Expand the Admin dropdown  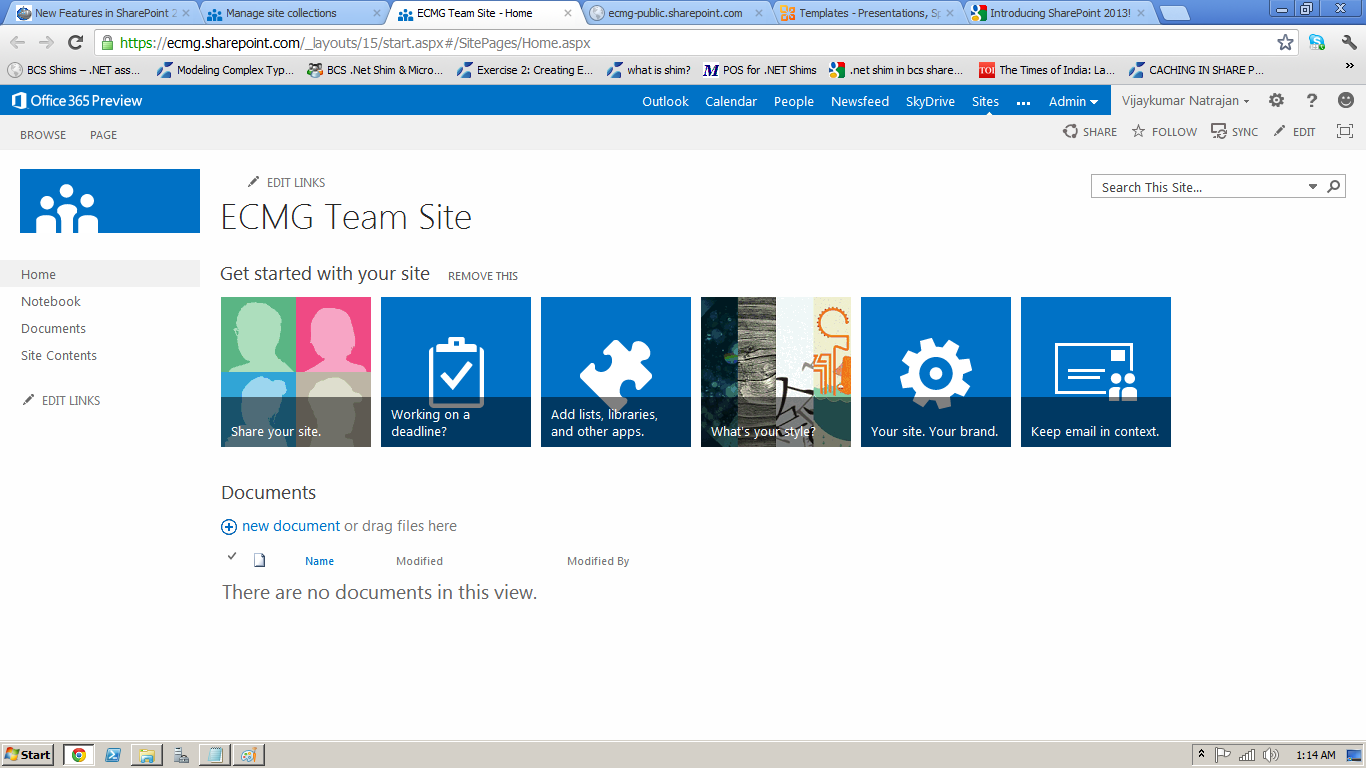click(x=1073, y=101)
